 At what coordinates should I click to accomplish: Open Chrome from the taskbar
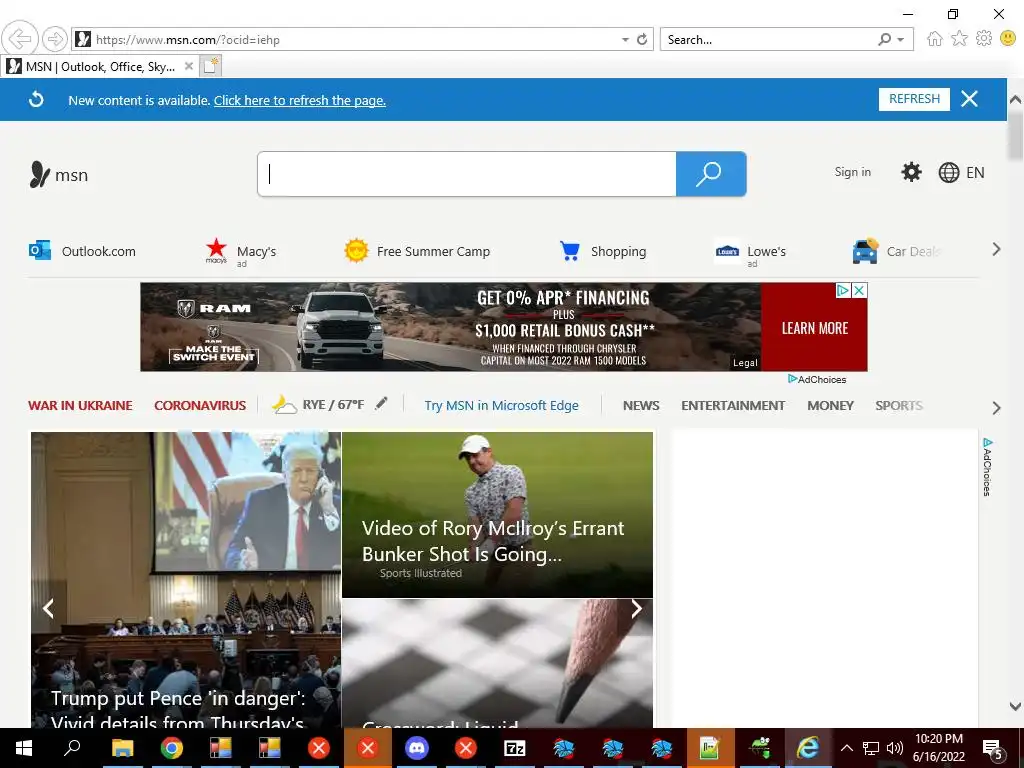point(172,748)
